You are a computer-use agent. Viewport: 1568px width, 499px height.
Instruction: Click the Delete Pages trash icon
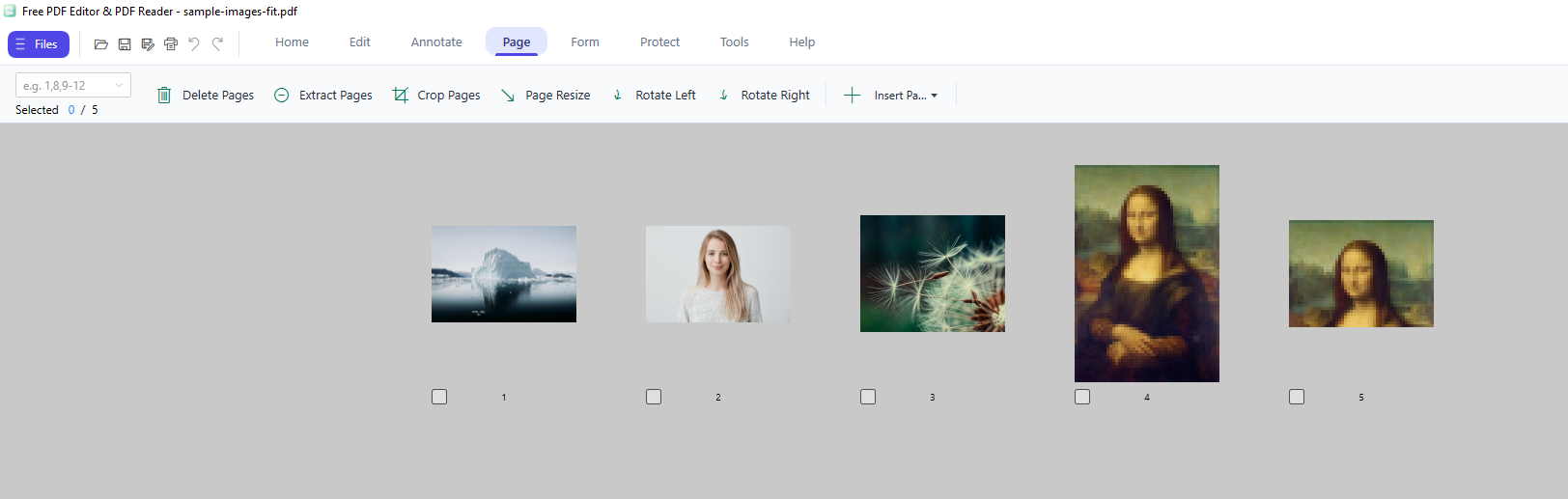click(164, 95)
